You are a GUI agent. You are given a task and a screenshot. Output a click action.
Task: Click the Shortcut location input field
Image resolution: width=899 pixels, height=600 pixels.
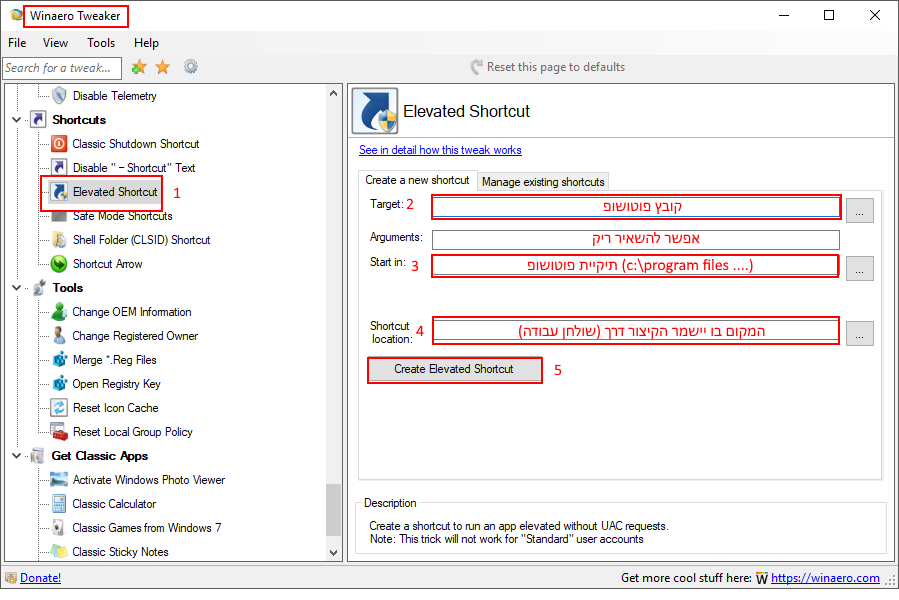coord(635,331)
